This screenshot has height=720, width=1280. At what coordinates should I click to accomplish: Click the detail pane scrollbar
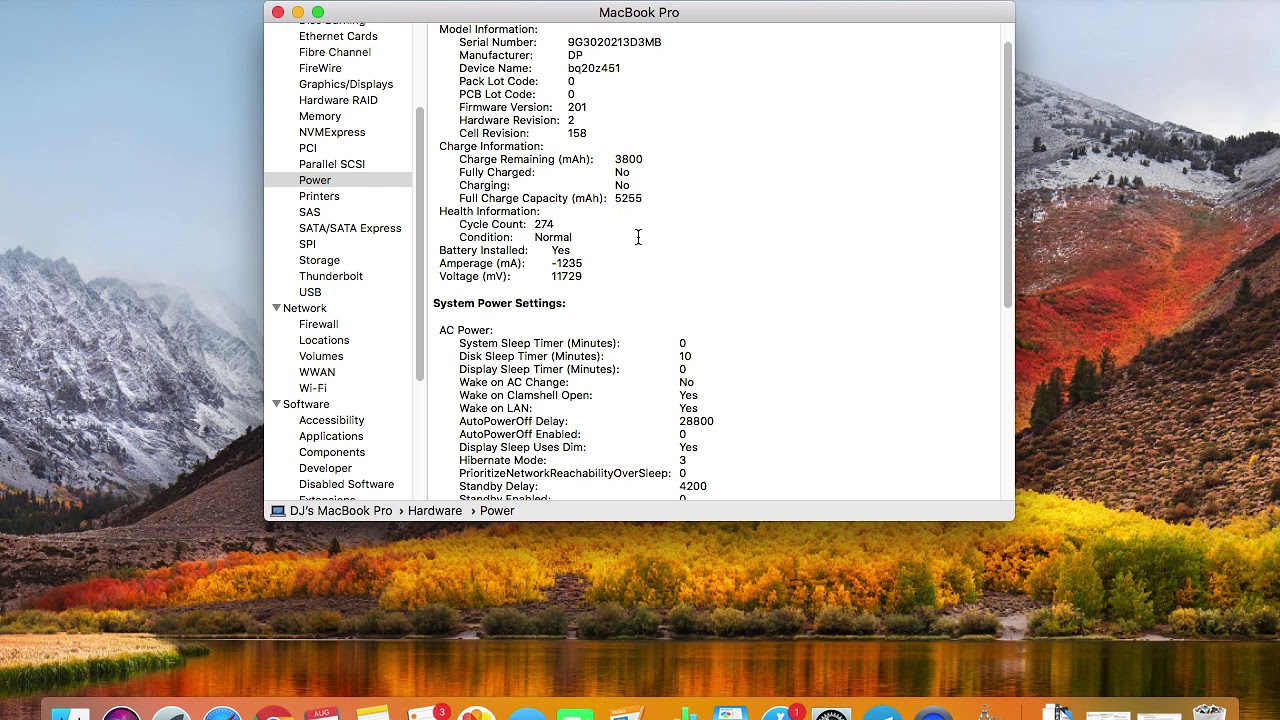(x=1008, y=175)
